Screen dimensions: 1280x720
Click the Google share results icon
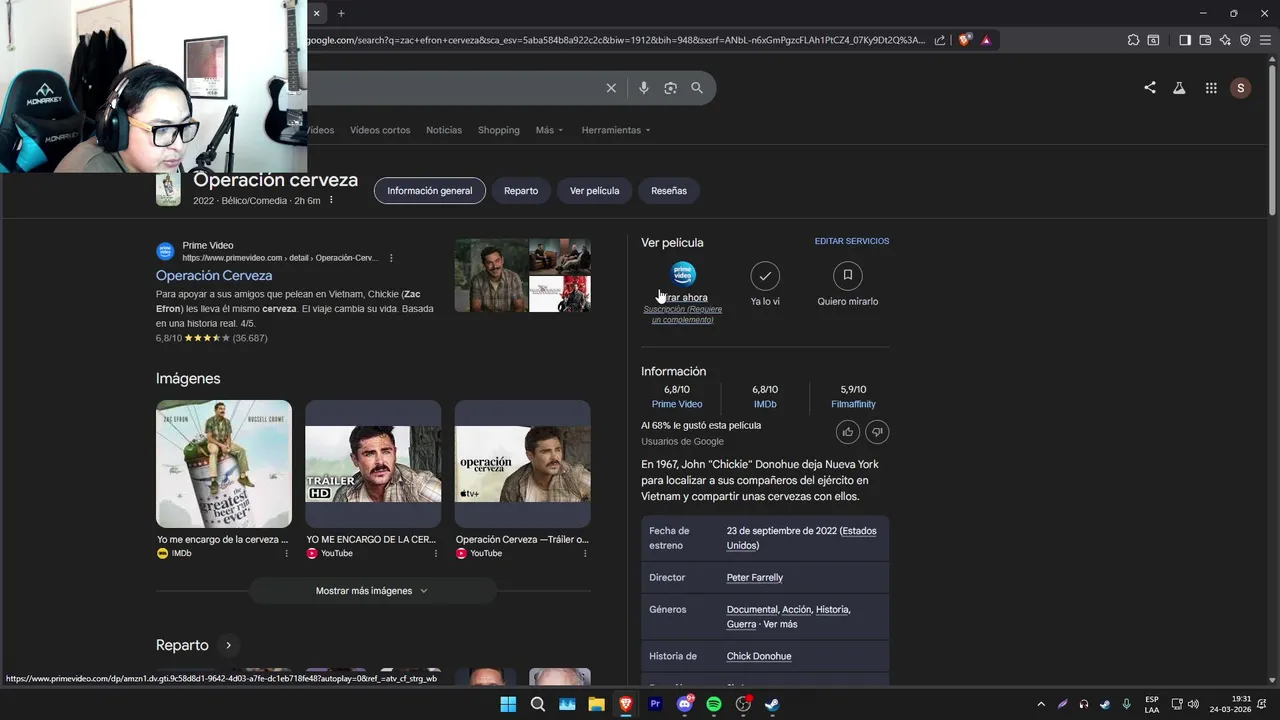coord(1150,88)
